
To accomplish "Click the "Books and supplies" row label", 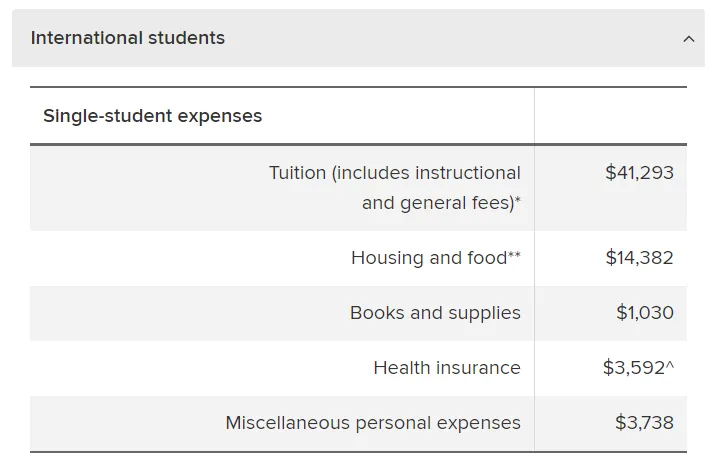I will tap(435, 313).
